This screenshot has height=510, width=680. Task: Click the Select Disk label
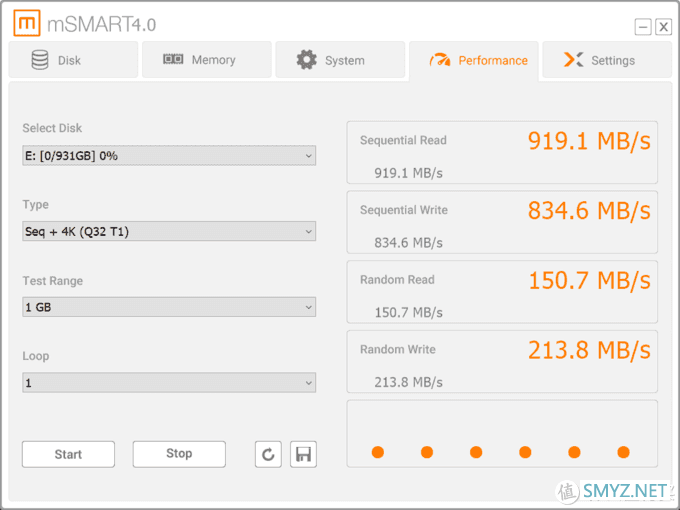[x=52, y=128]
